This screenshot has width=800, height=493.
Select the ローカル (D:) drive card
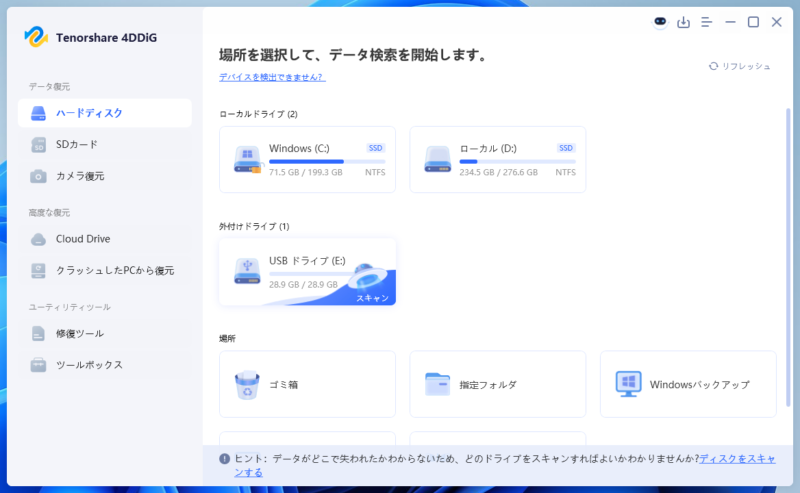click(497, 160)
